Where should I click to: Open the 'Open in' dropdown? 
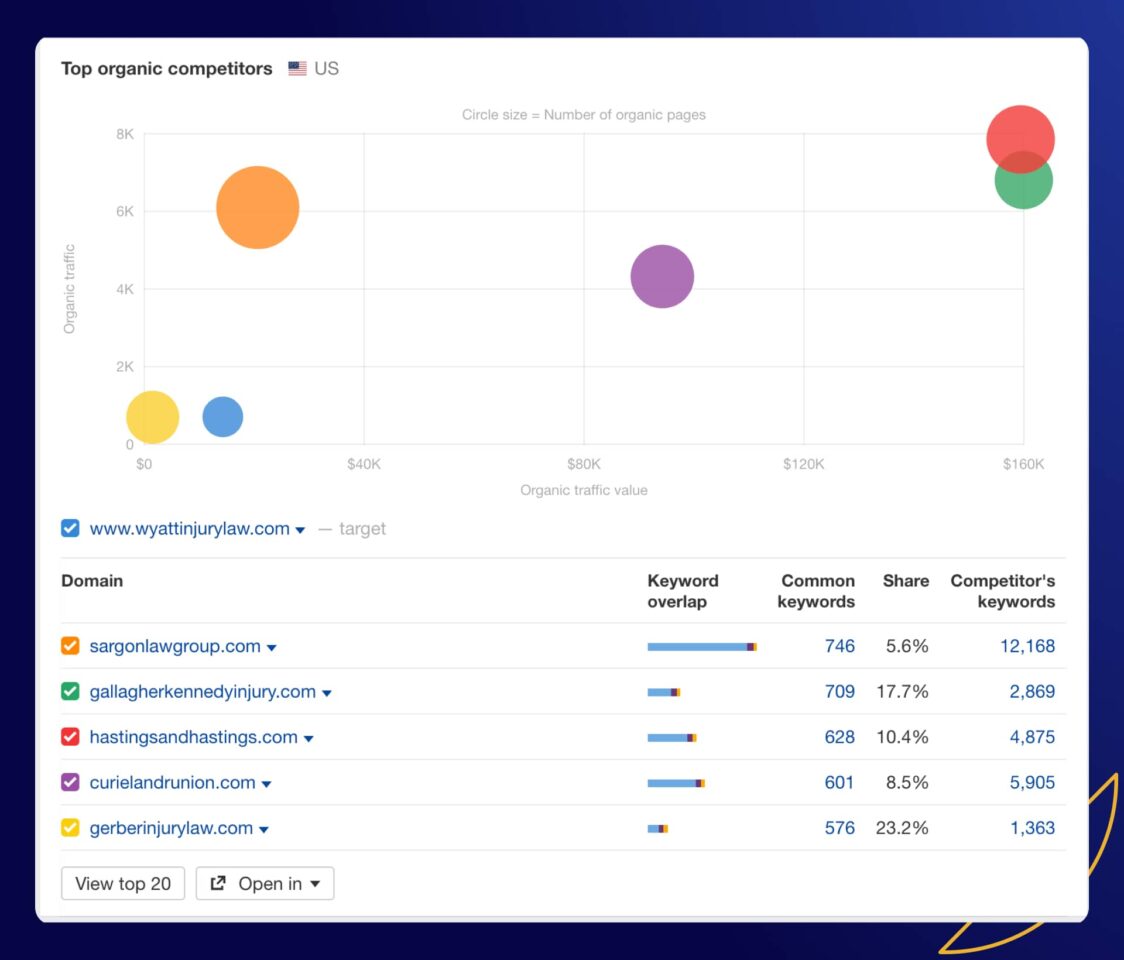click(265, 883)
